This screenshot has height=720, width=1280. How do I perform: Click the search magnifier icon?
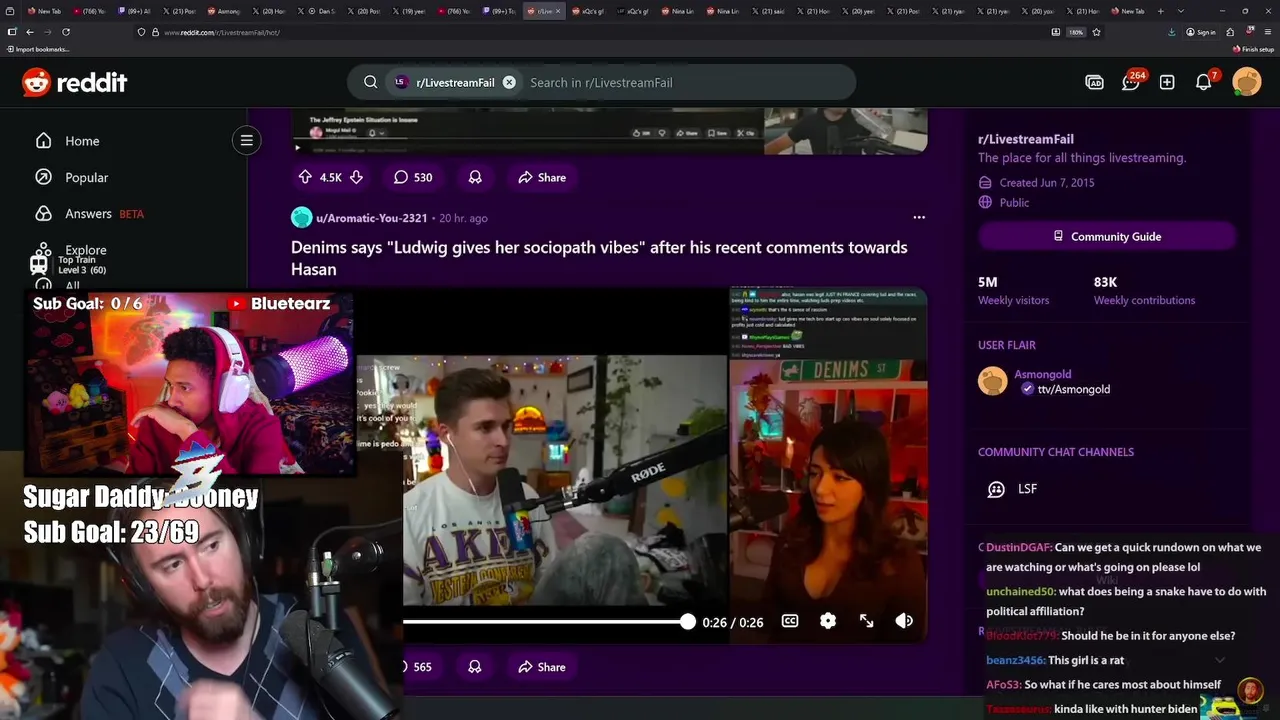(x=370, y=82)
